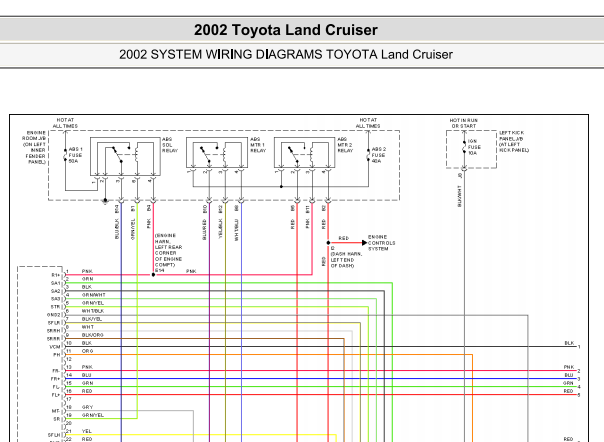Click the "LEFT KICK PANEL J/B" description

(514, 141)
